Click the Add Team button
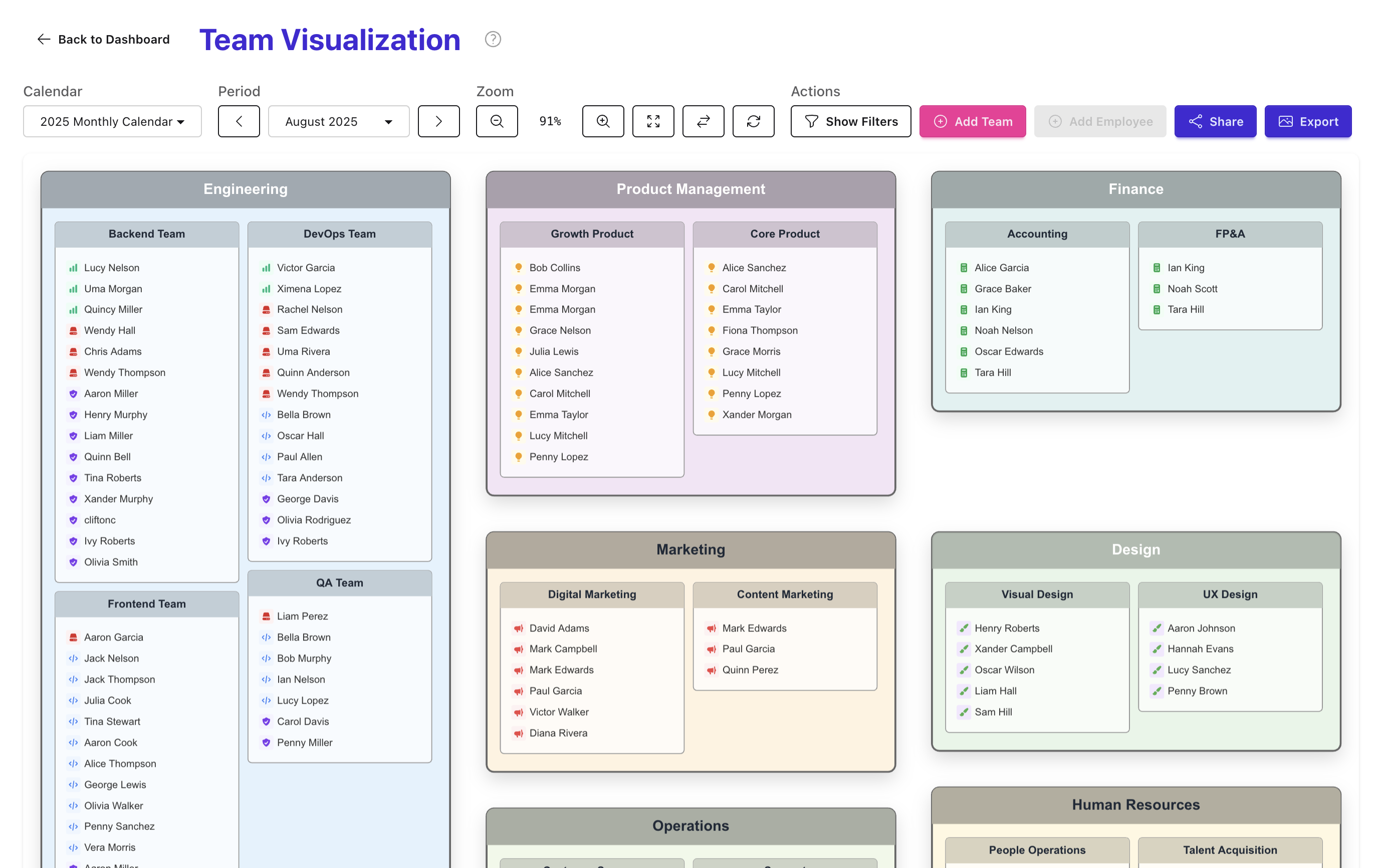The image size is (1381, 868). [973, 121]
